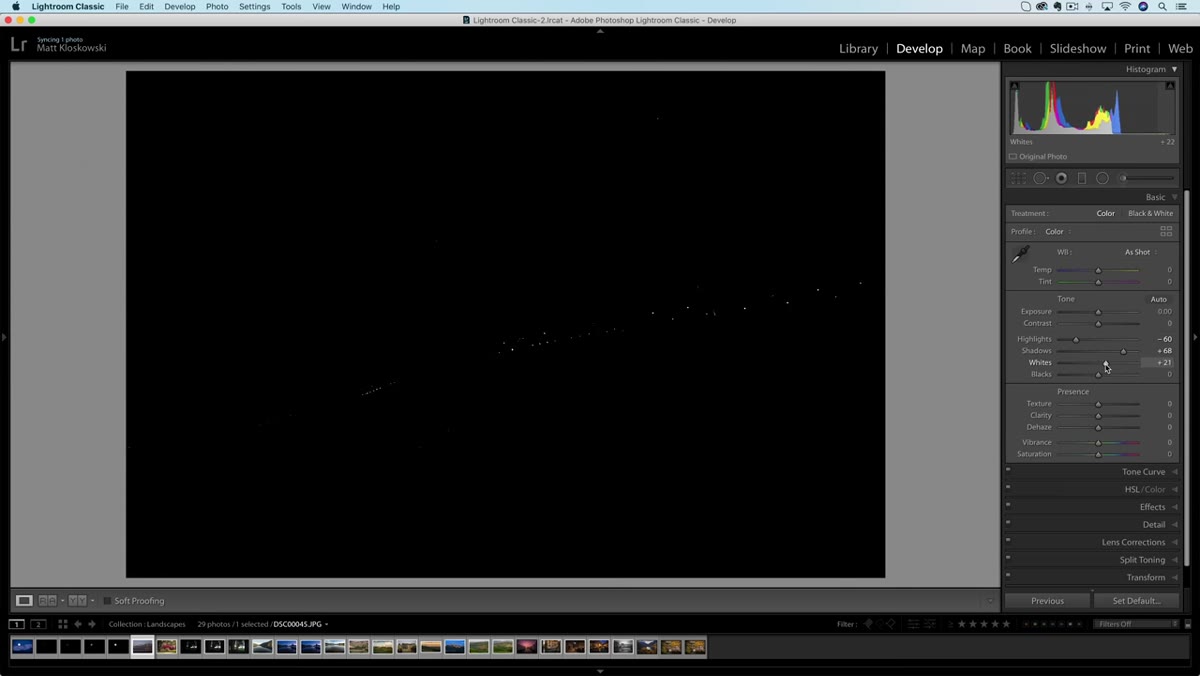This screenshot has width=1200, height=676.
Task: Toggle the shadow clipping indicator in histogram
Action: point(1015,86)
